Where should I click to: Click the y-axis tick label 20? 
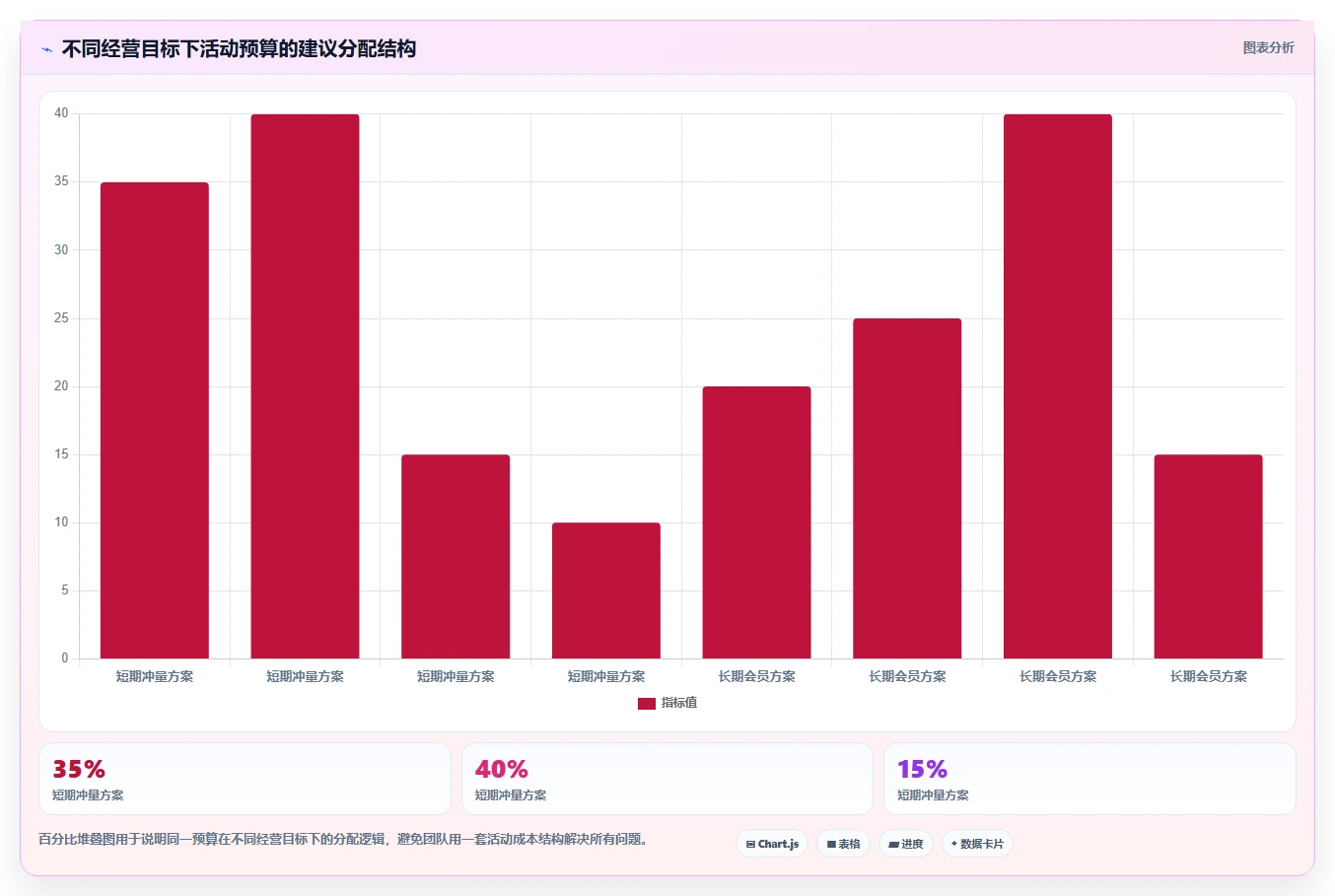coord(62,385)
